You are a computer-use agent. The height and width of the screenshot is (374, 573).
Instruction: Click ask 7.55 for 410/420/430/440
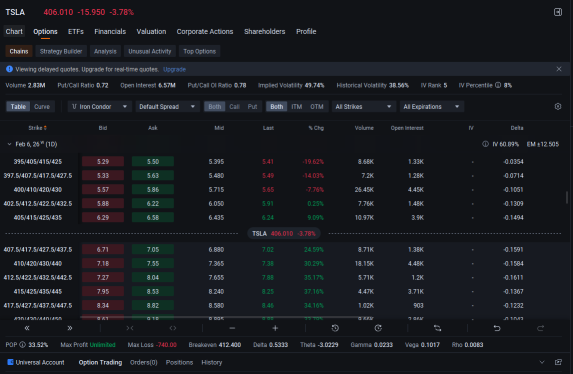pyautogui.click(x=153, y=264)
